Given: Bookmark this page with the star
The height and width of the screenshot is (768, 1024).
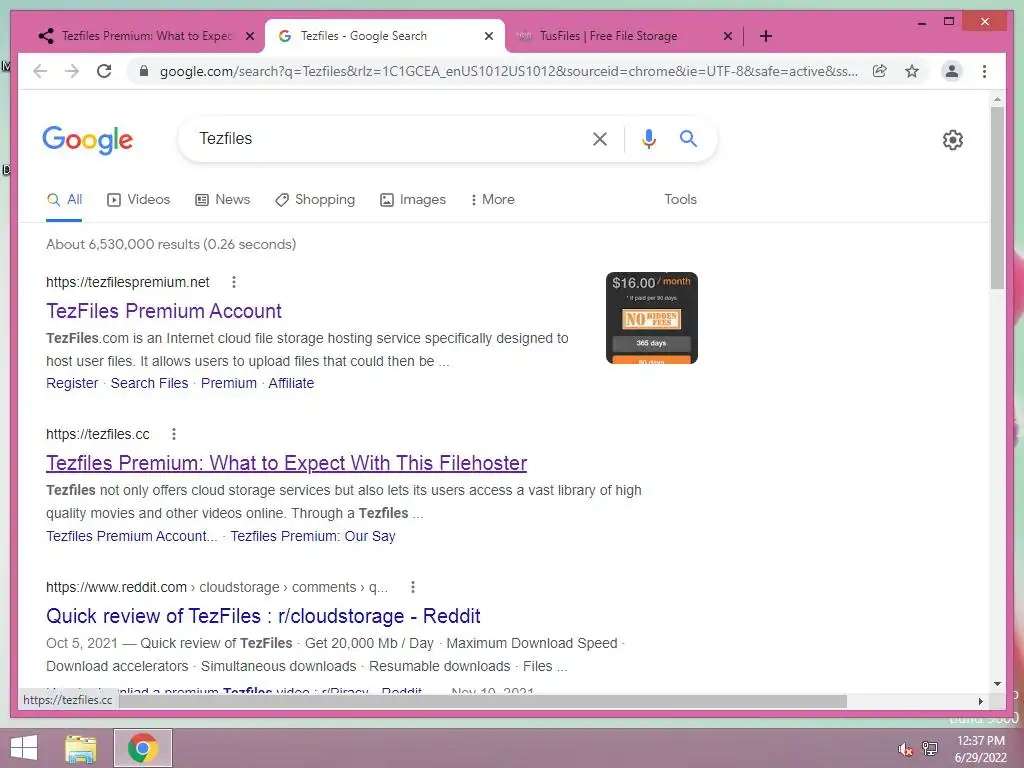Looking at the screenshot, I should tap(912, 71).
